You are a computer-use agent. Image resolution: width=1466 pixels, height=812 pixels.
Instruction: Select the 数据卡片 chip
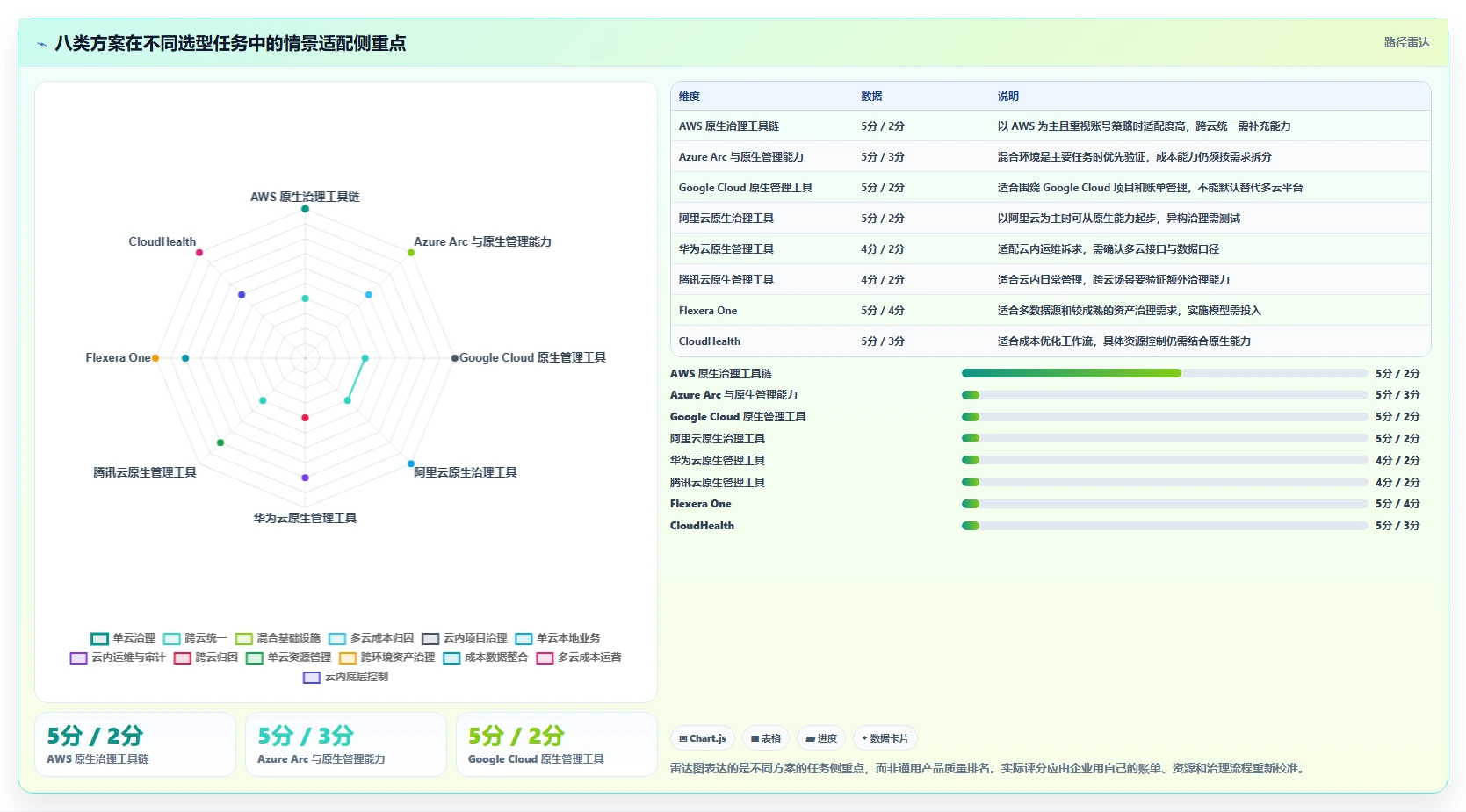pos(885,738)
